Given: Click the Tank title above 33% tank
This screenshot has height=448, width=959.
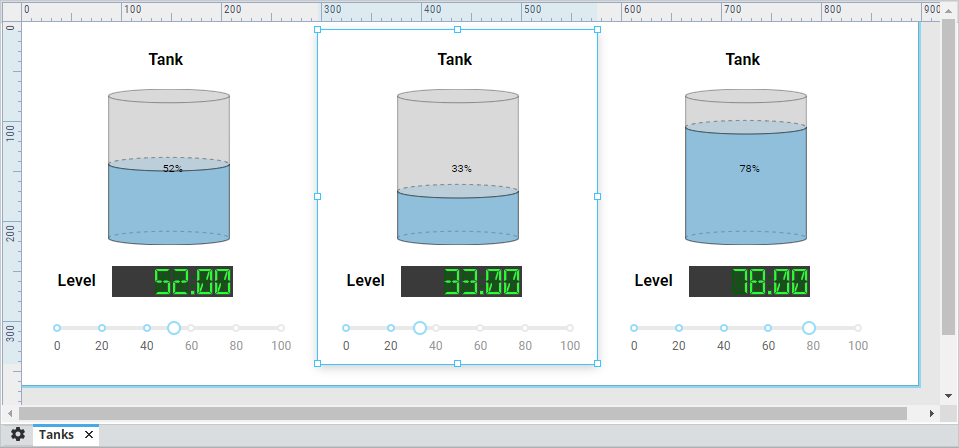Looking at the screenshot, I should 454,59.
